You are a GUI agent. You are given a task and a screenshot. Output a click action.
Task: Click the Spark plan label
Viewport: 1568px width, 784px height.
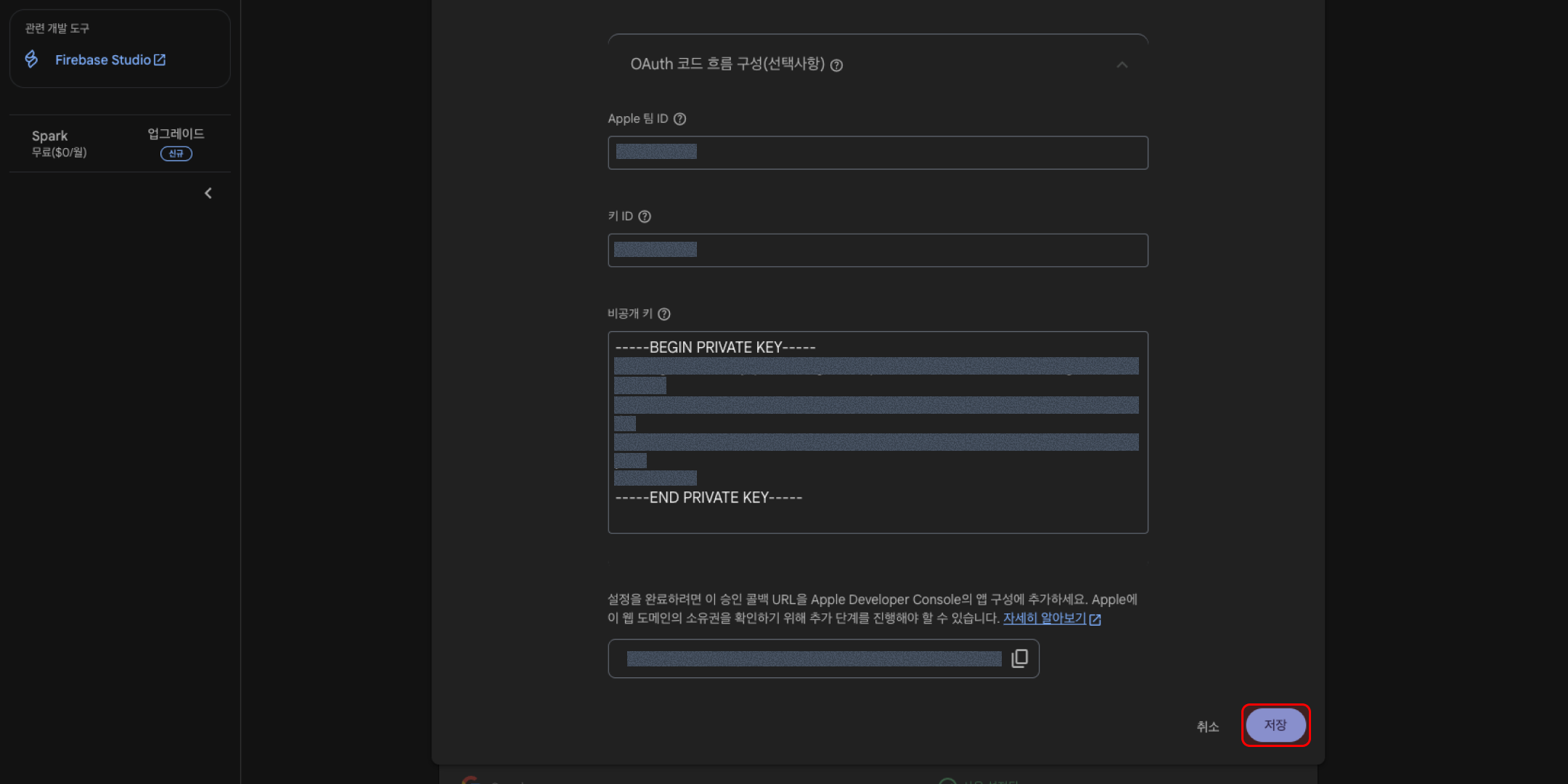tap(49, 136)
